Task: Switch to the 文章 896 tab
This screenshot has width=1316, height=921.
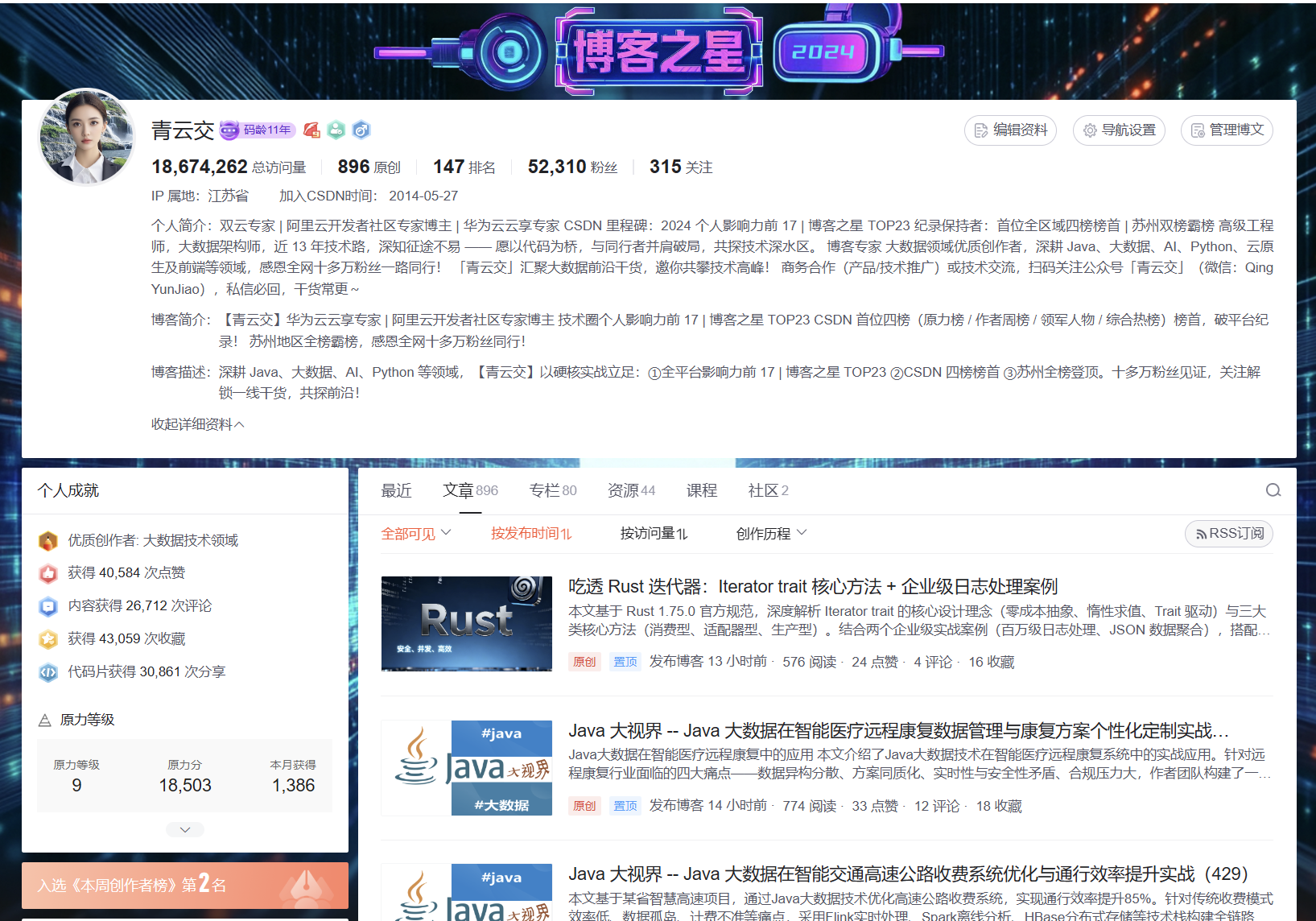Action: pyautogui.click(x=470, y=490)
